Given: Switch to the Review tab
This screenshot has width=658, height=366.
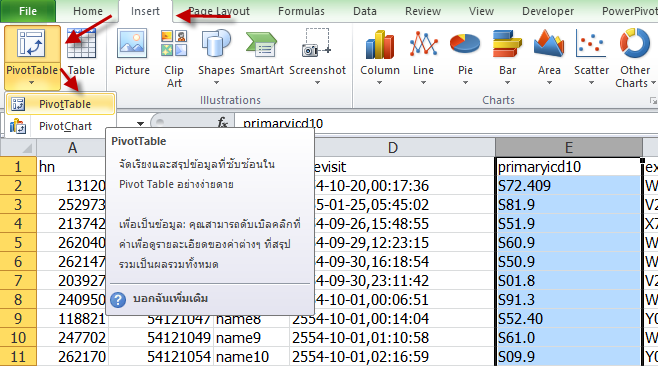Looking at the screenshot, I should pos(423,11).
